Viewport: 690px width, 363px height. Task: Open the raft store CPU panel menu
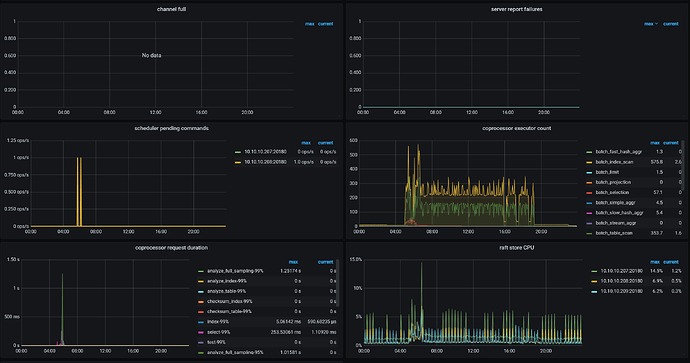point(517,248)
